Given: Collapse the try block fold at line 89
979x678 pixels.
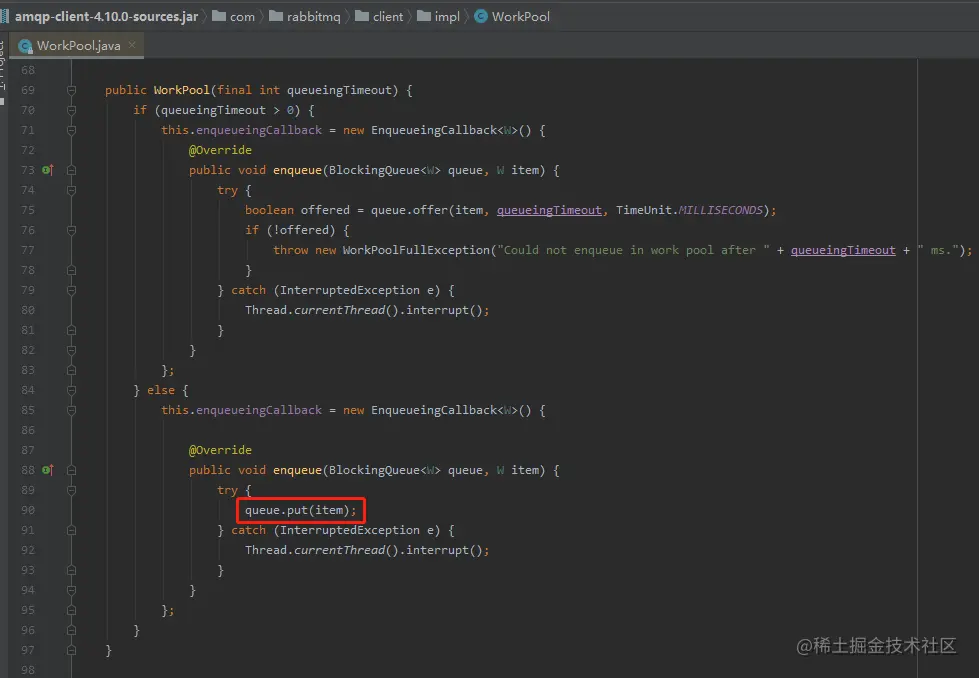Looking at the screenshot, I should pos(71,490).
